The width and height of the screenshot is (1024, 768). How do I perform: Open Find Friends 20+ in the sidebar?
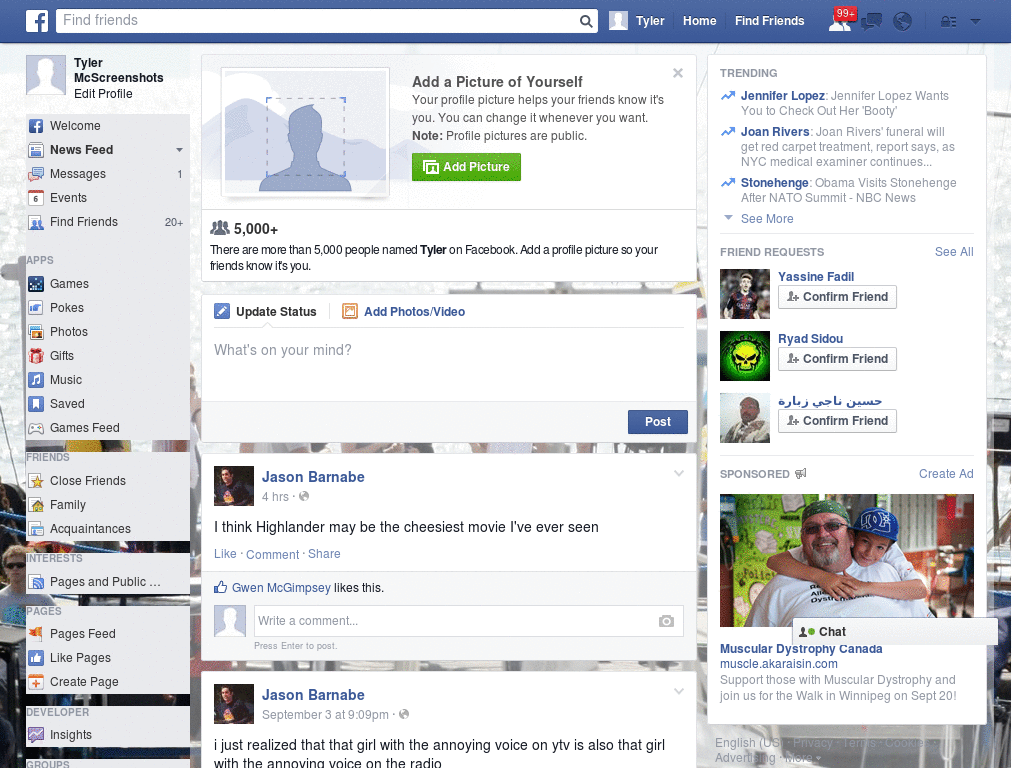[x=108, y=222]
